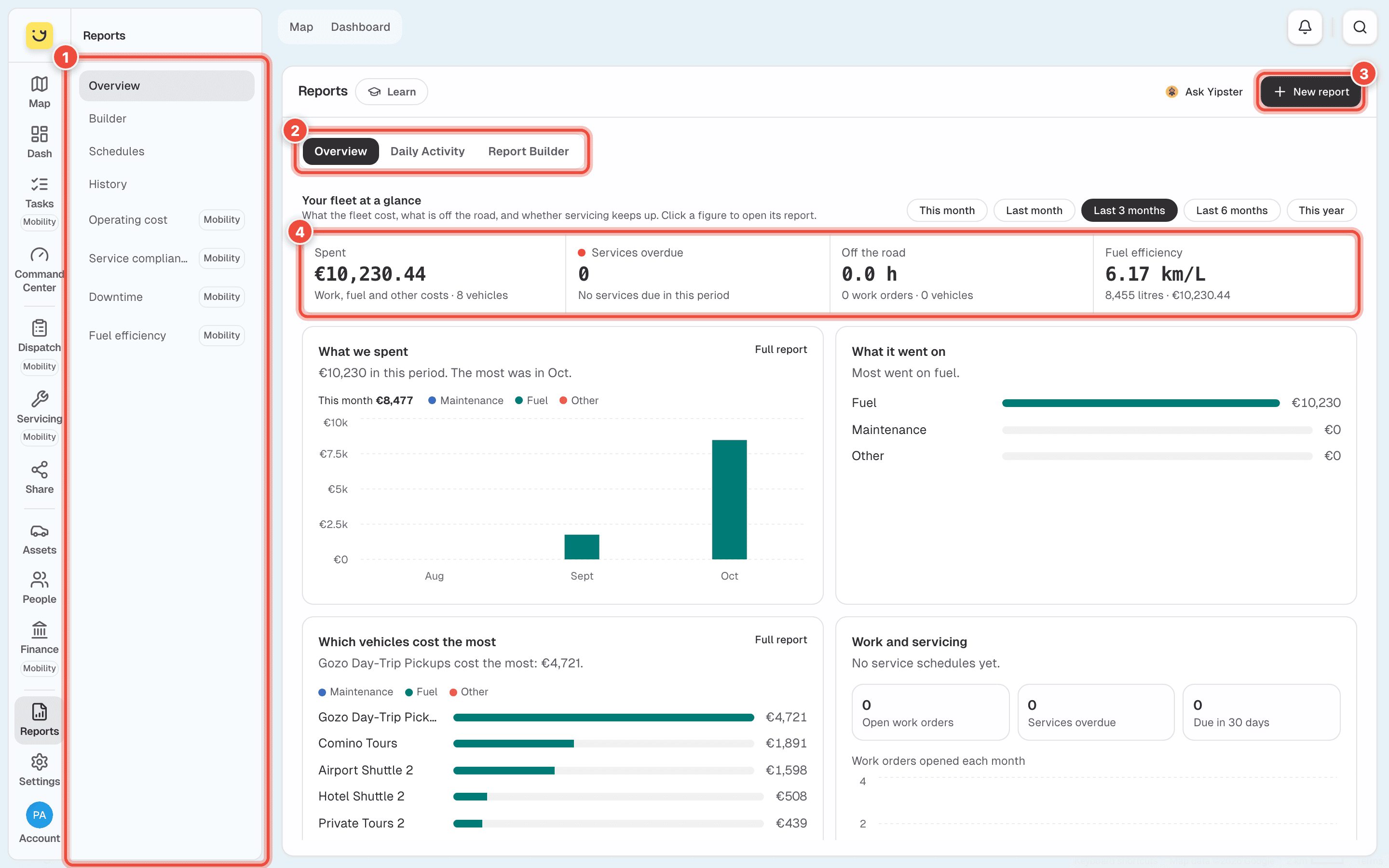Click the Sept bar in spend chart

point(582,547)
